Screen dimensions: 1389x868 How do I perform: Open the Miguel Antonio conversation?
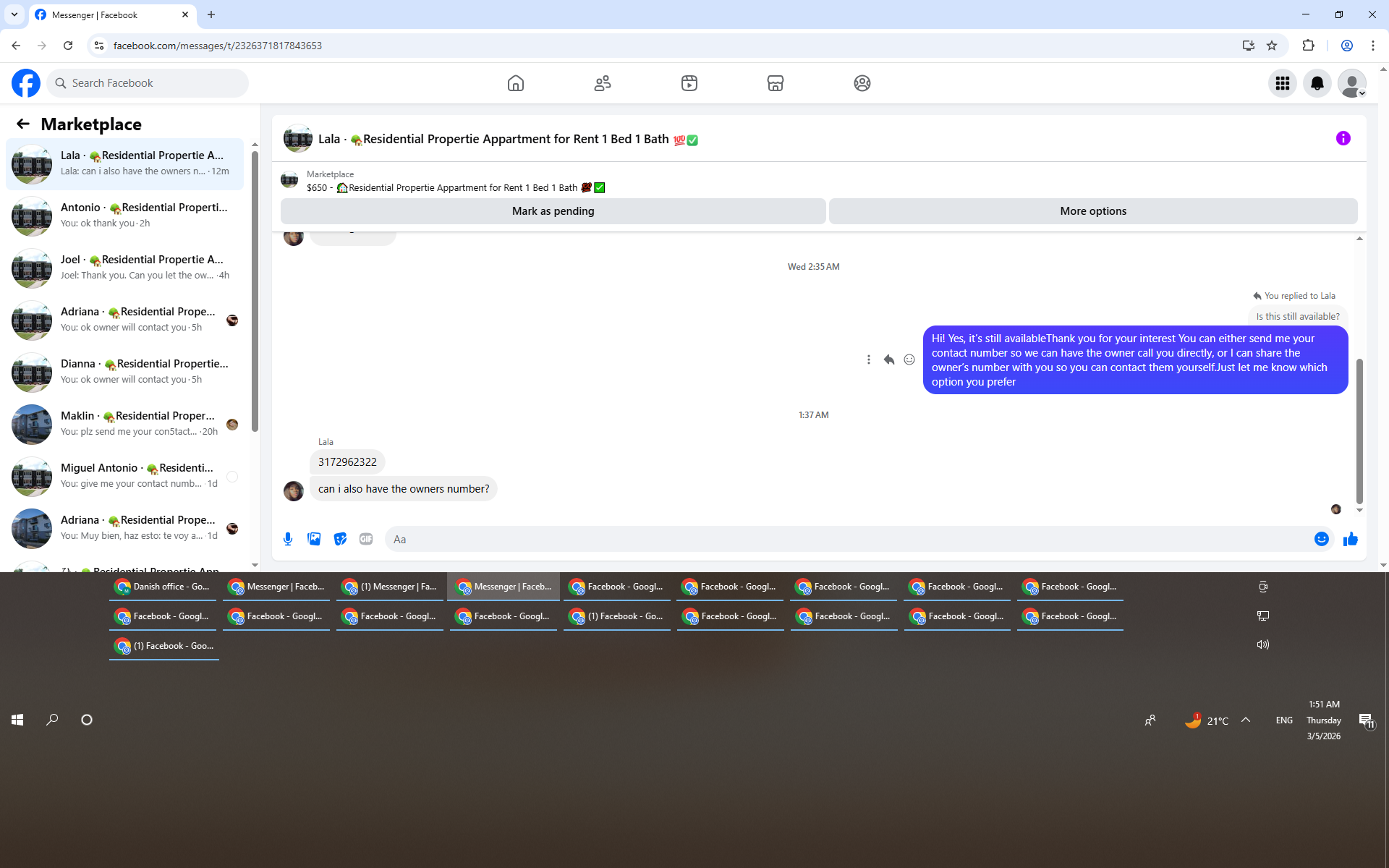(x=124, y=476)
